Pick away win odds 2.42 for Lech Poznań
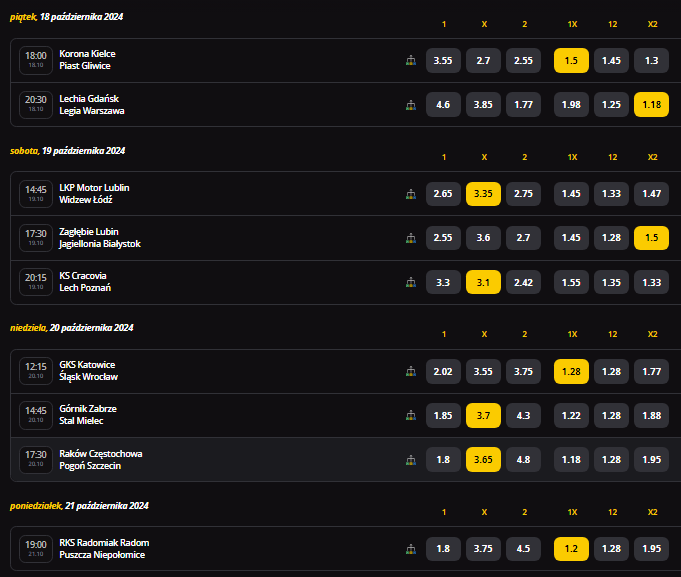This screenshot has width=681, height=577. 523,282
